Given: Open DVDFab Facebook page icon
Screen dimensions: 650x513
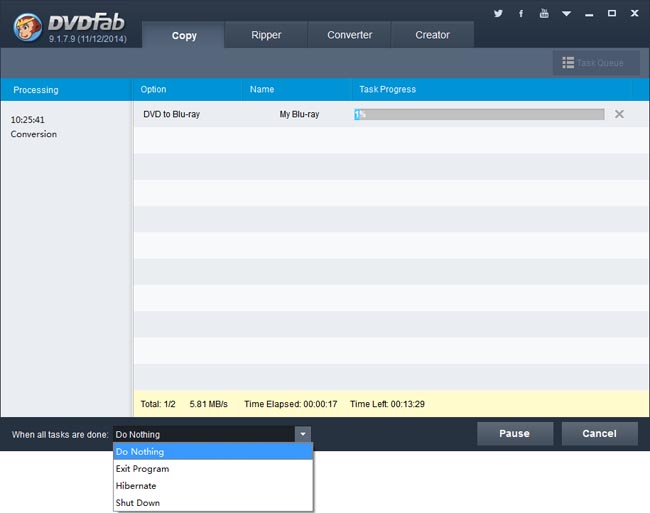Looking at the screenshot, I should click(x=521, y=13).
